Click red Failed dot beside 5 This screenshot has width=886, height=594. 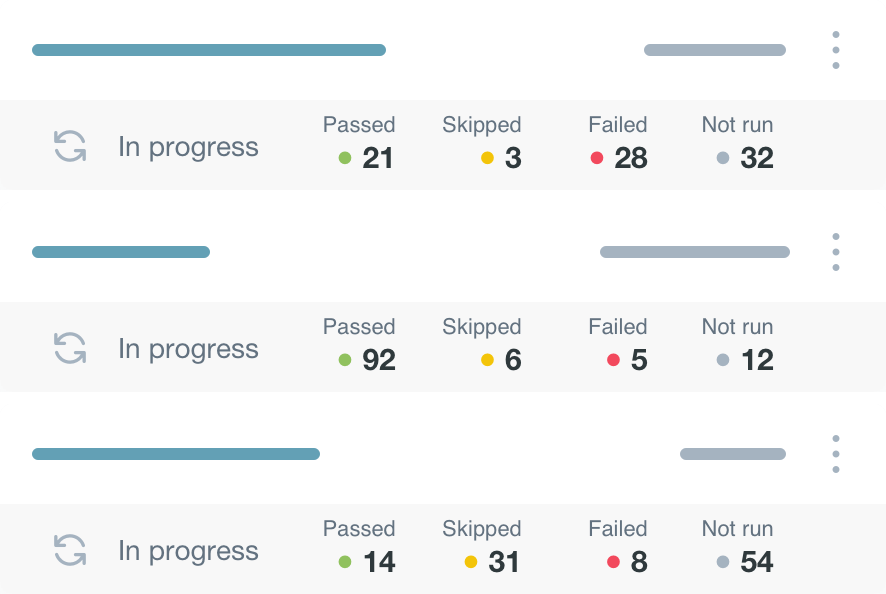click(613, 360)
